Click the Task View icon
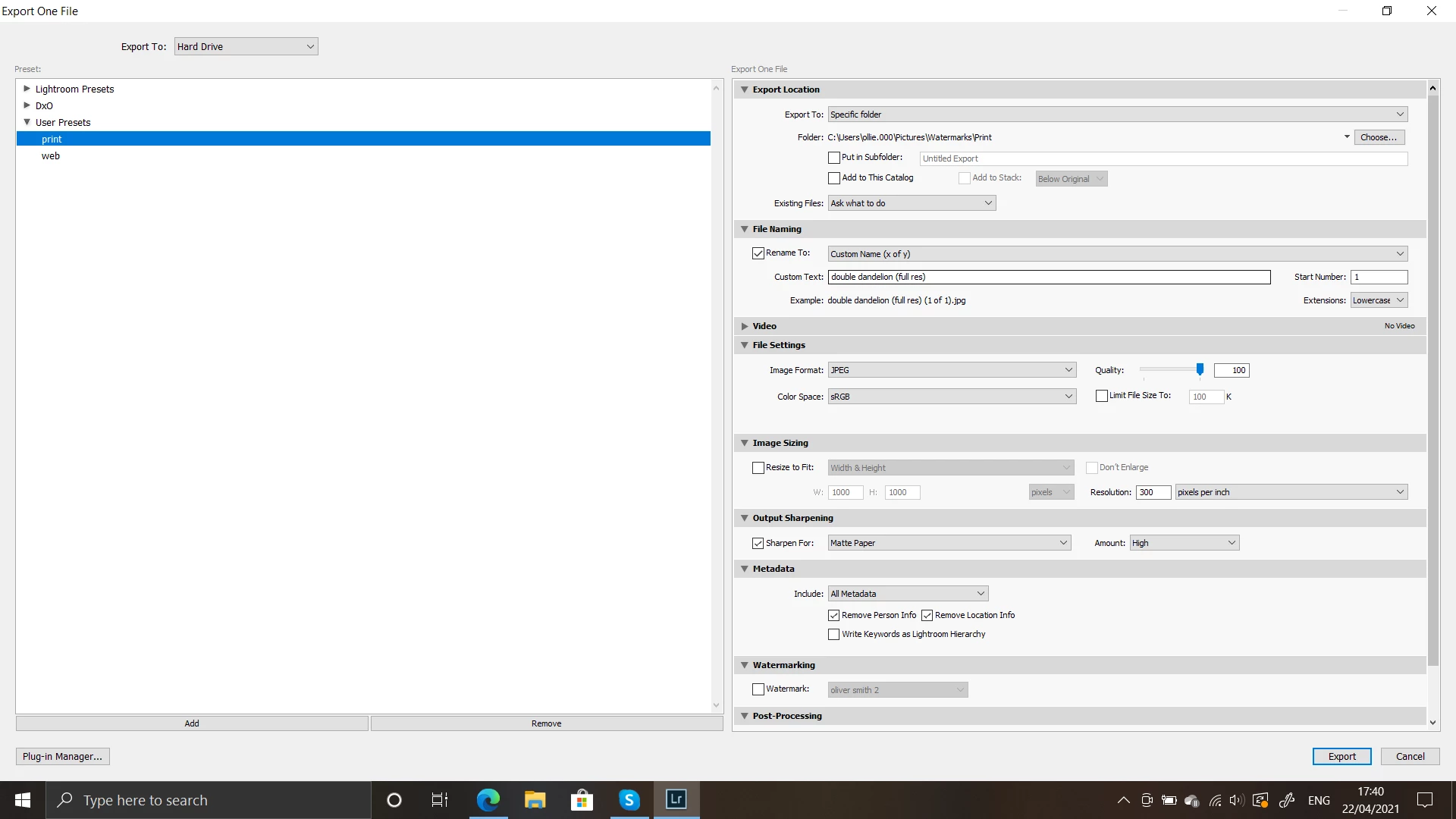The height and width of the screenshot is (819, 1456). coord(440,799)
